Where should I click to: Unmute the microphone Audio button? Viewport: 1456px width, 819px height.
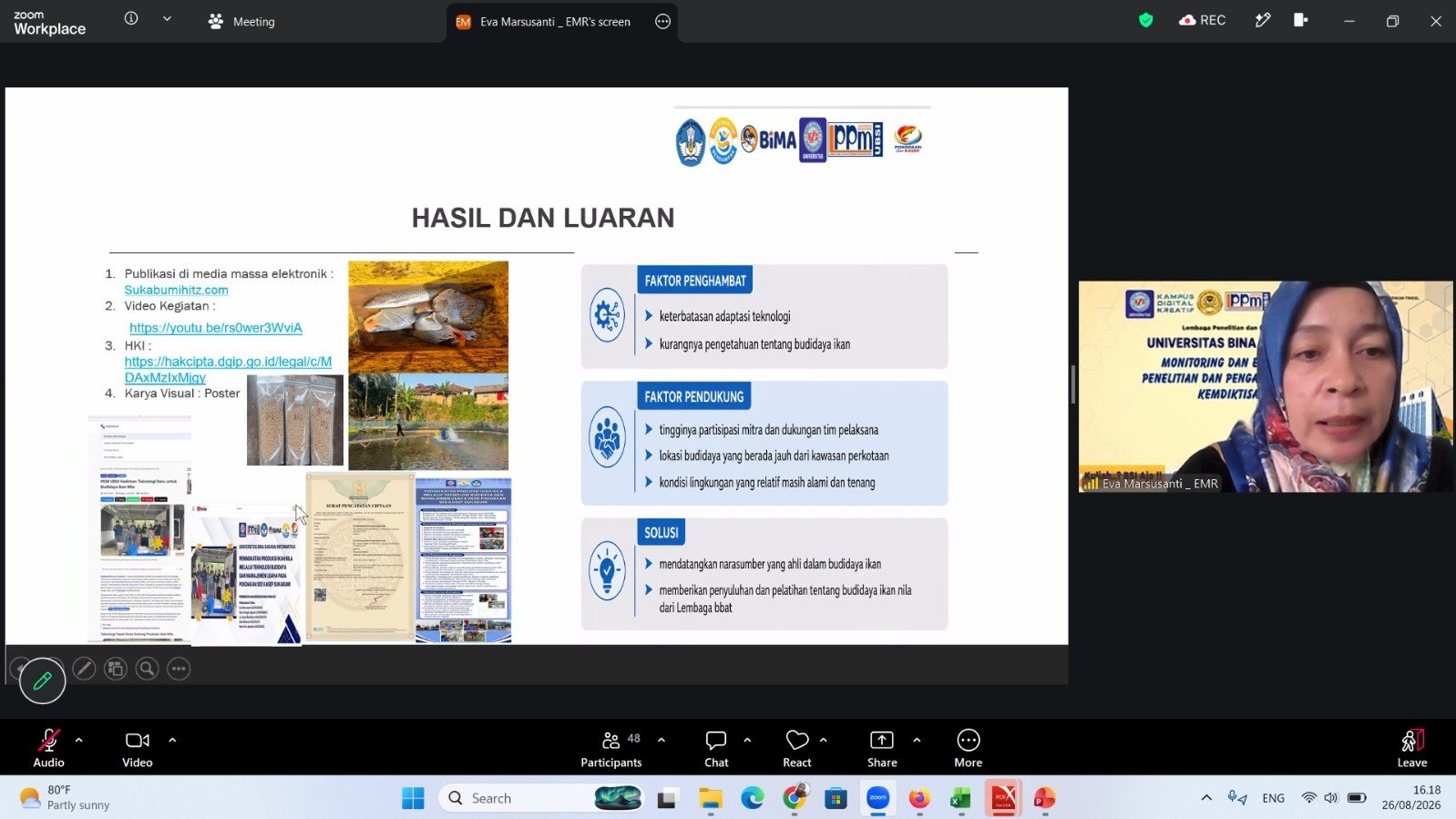coord(49,748)
